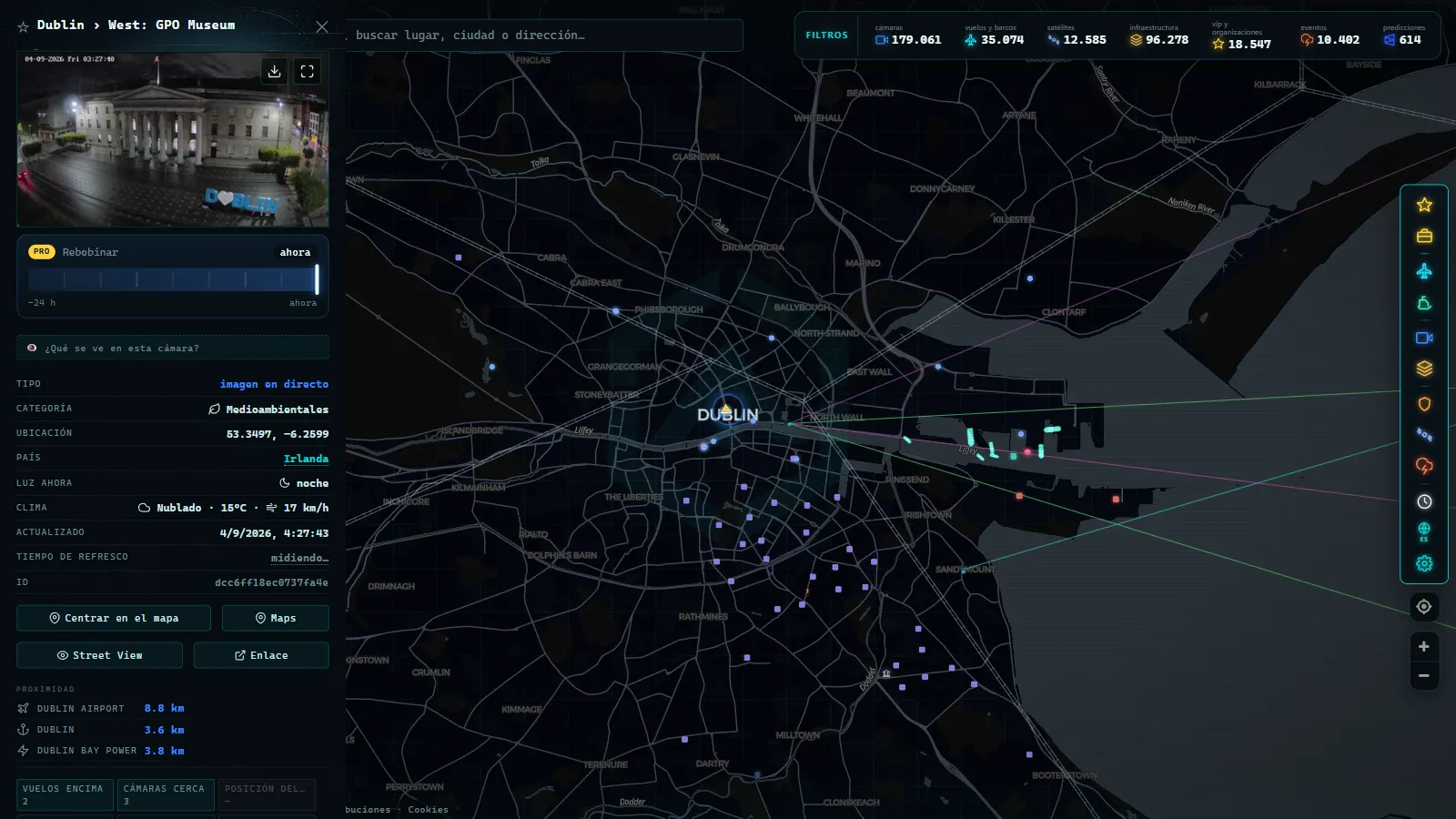Toggle the vip y organizaciones 18.547 filter

click(x=1242, y=35)
